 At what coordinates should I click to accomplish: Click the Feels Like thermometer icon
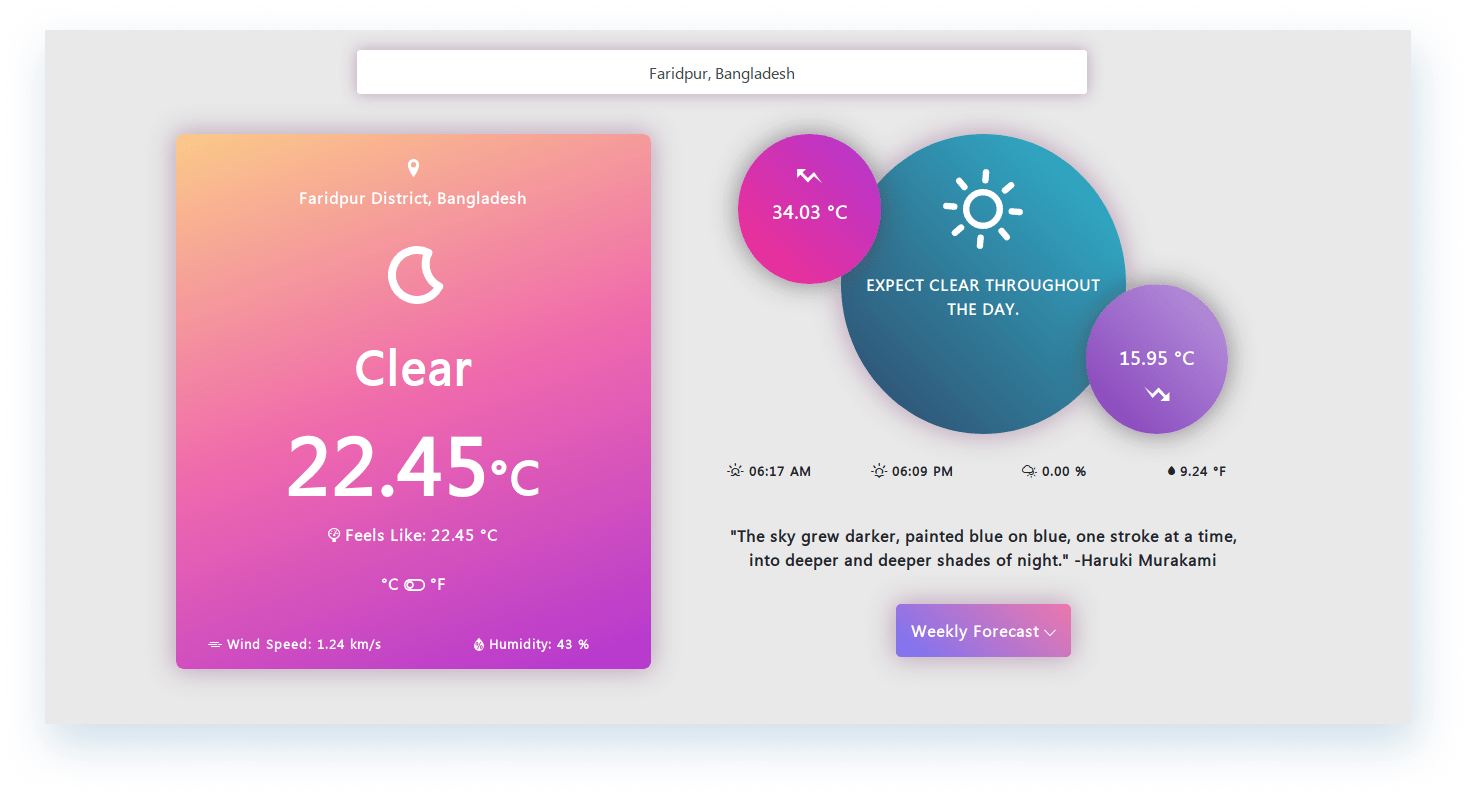point(334,535)
